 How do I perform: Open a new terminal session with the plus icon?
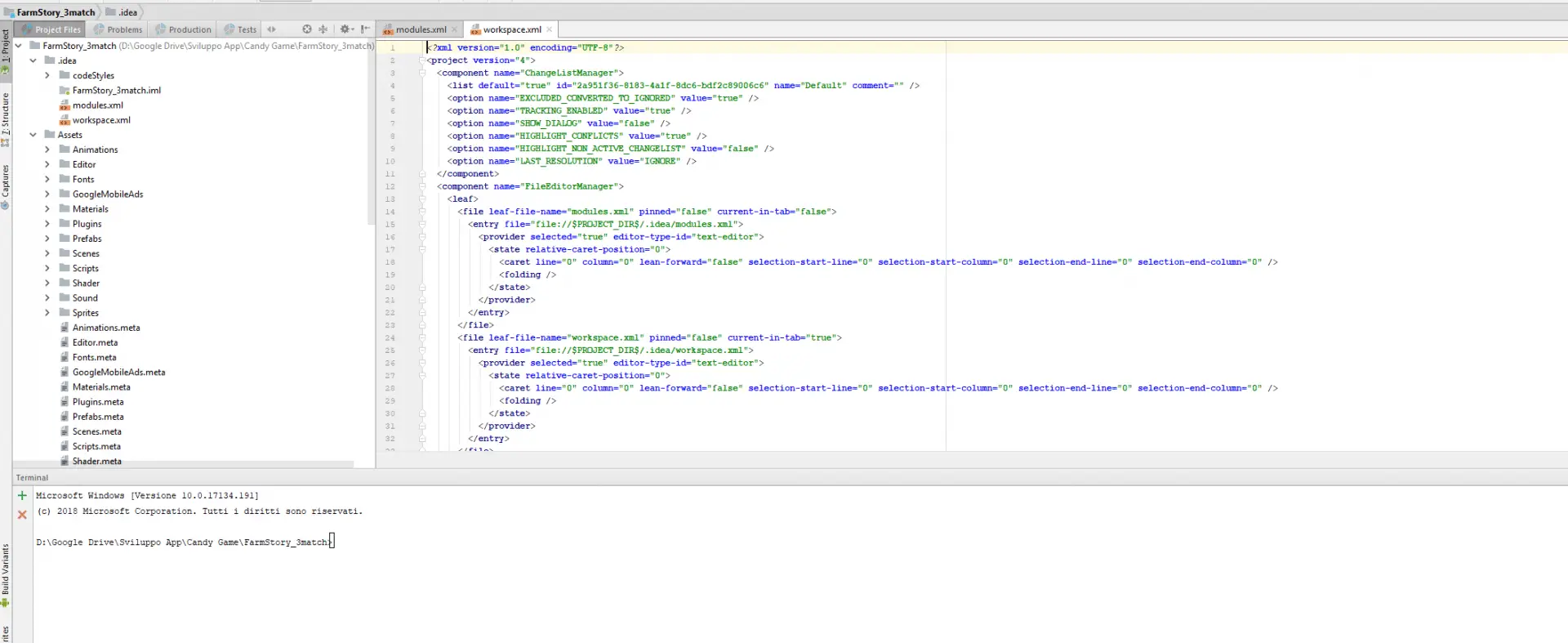(x=22, y=495)
